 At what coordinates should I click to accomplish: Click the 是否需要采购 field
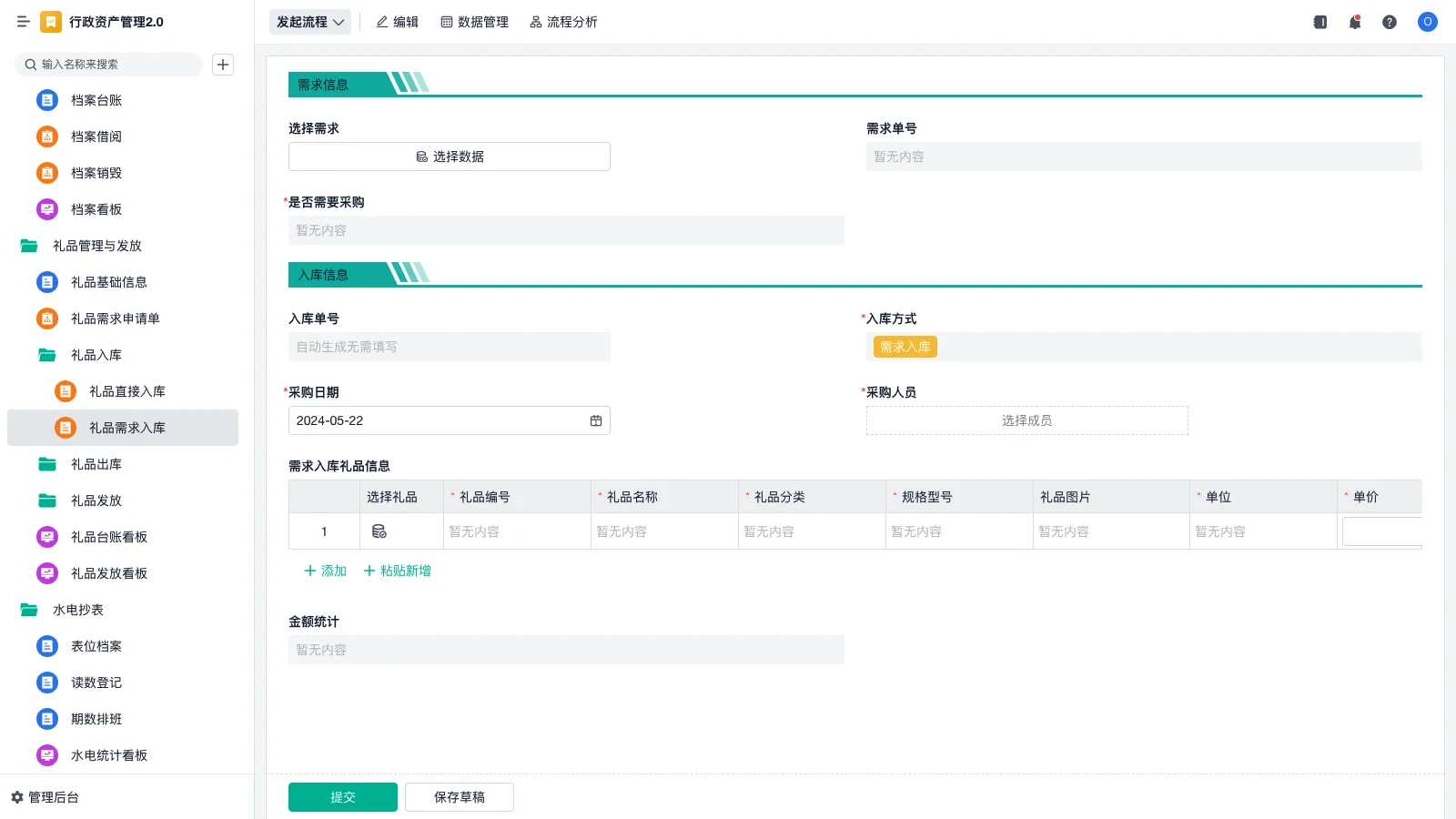tap(566, 230)
